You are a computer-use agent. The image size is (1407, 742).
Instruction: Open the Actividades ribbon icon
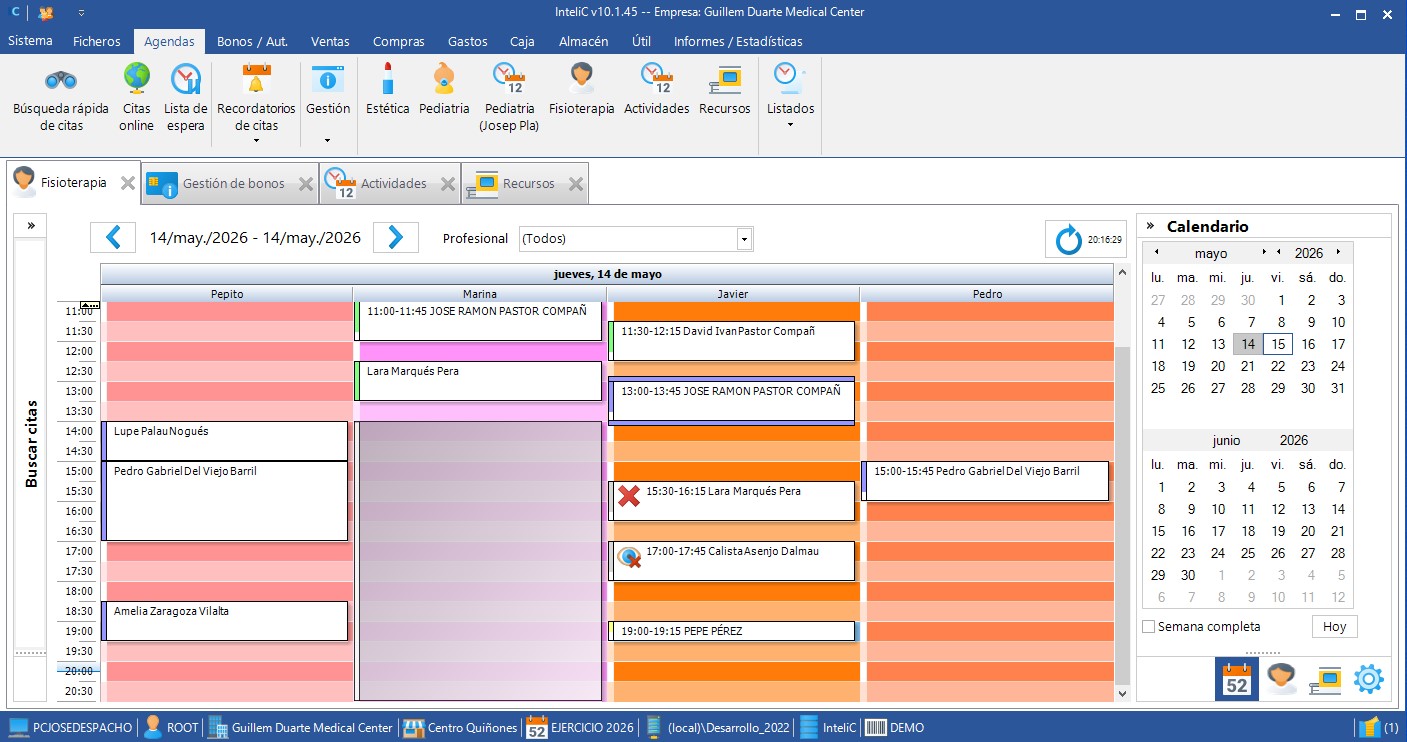point(657,78)
